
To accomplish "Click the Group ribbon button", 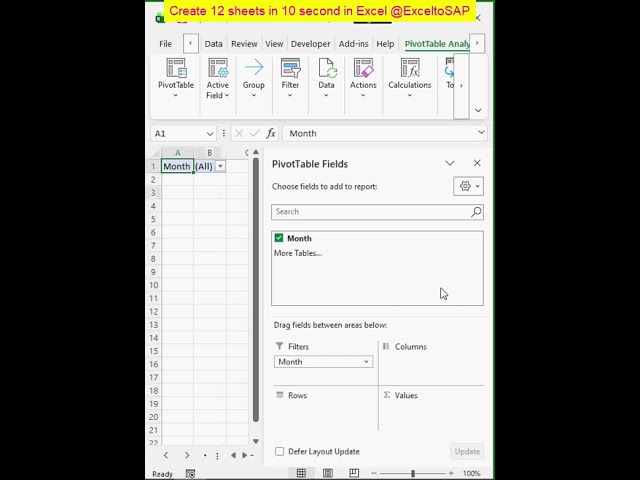I will click(253, 78).
